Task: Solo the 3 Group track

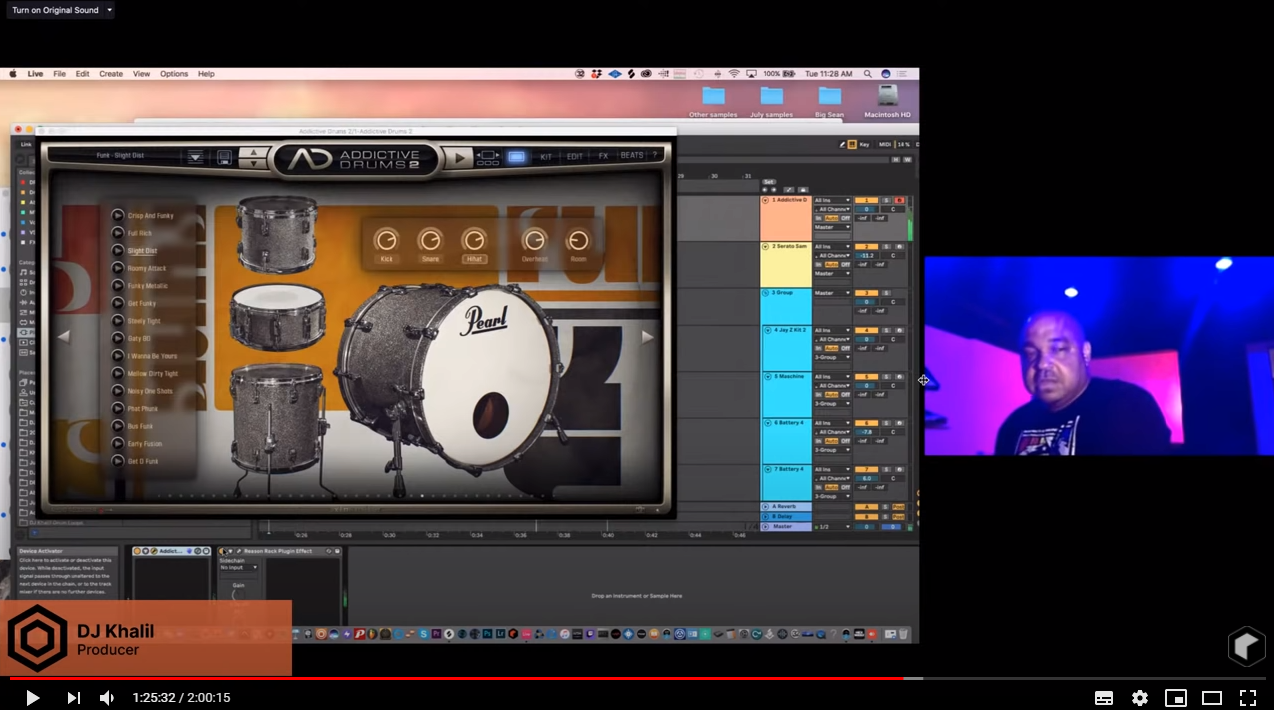Action: (x=886, y=293)
